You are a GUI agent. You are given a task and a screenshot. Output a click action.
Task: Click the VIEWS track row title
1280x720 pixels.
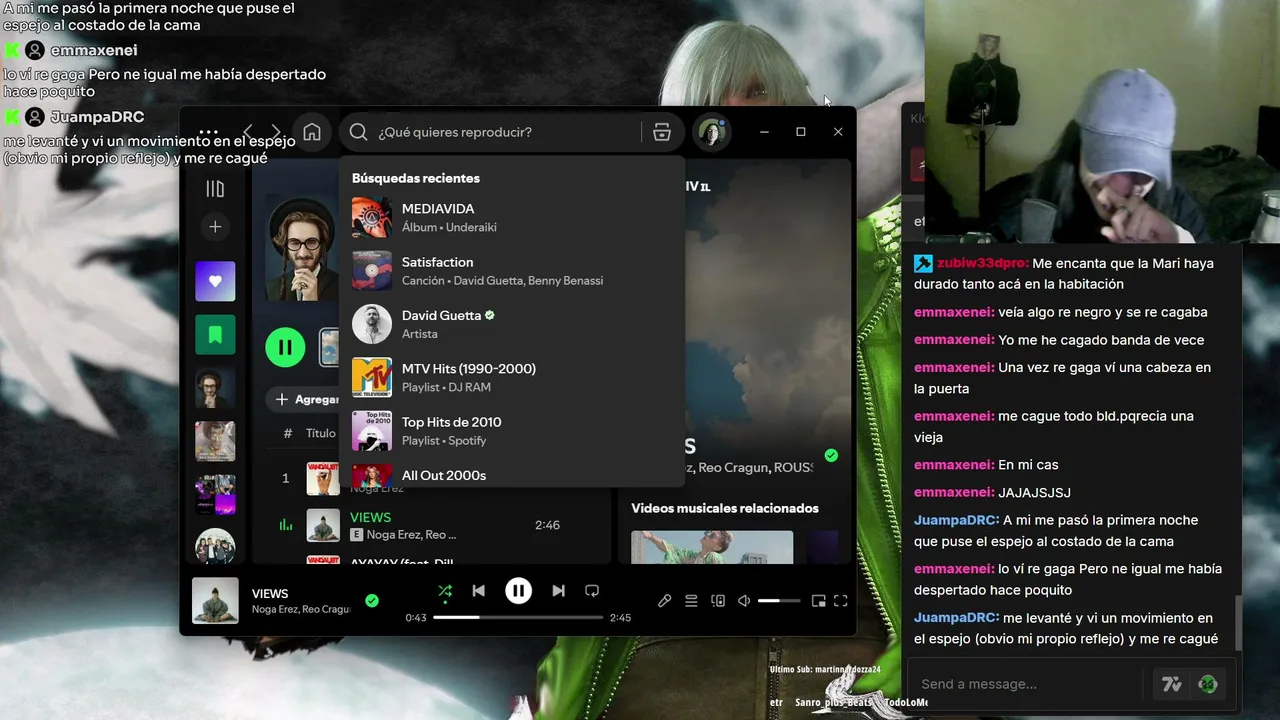coord(370,517)
